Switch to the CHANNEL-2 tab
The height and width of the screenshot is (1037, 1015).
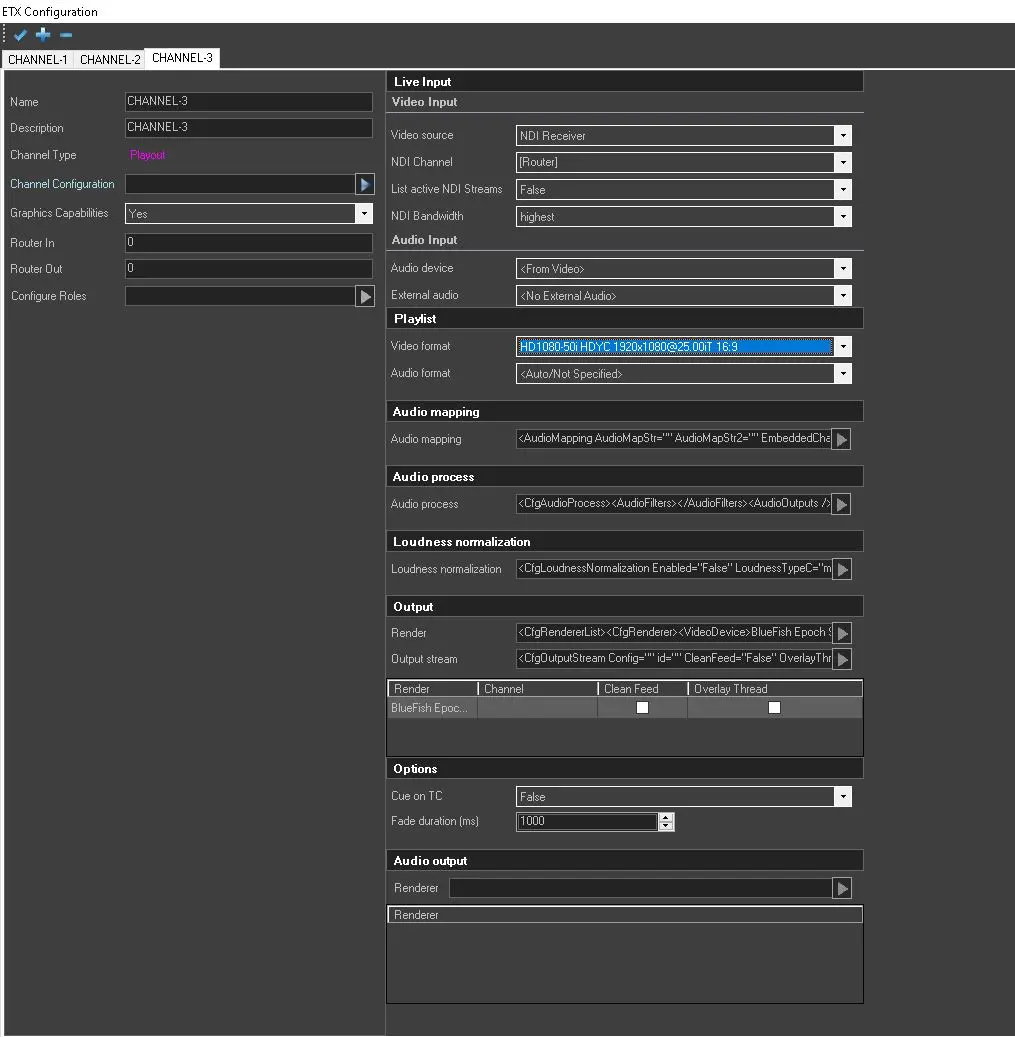tap(110, 60)
